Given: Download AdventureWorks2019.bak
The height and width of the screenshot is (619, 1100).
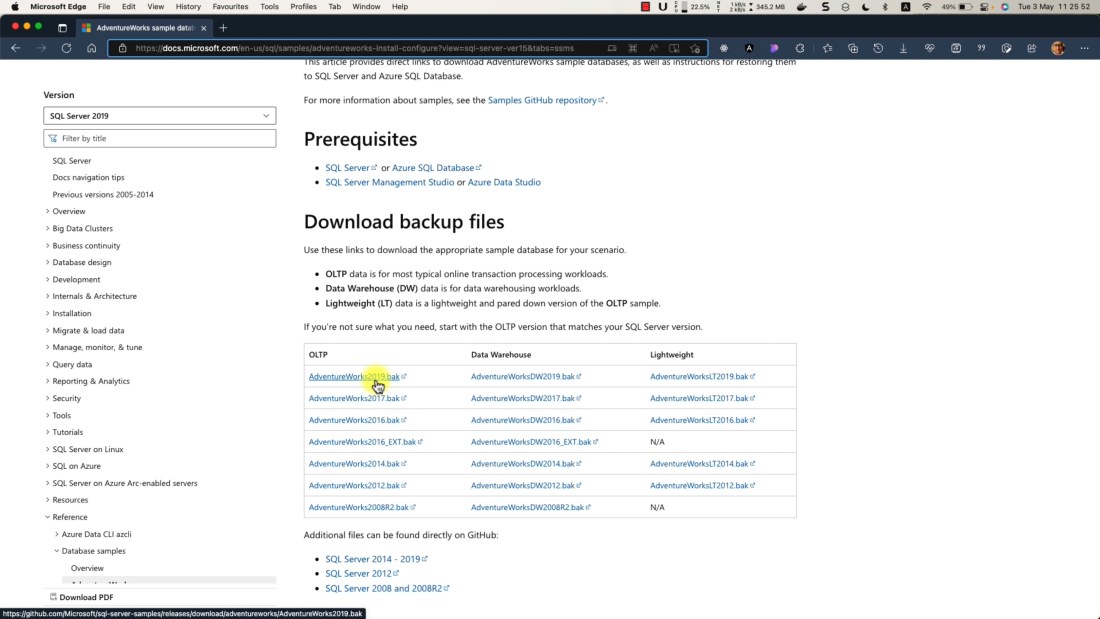Looking at the screenshot, I should [x=354, y=376].
